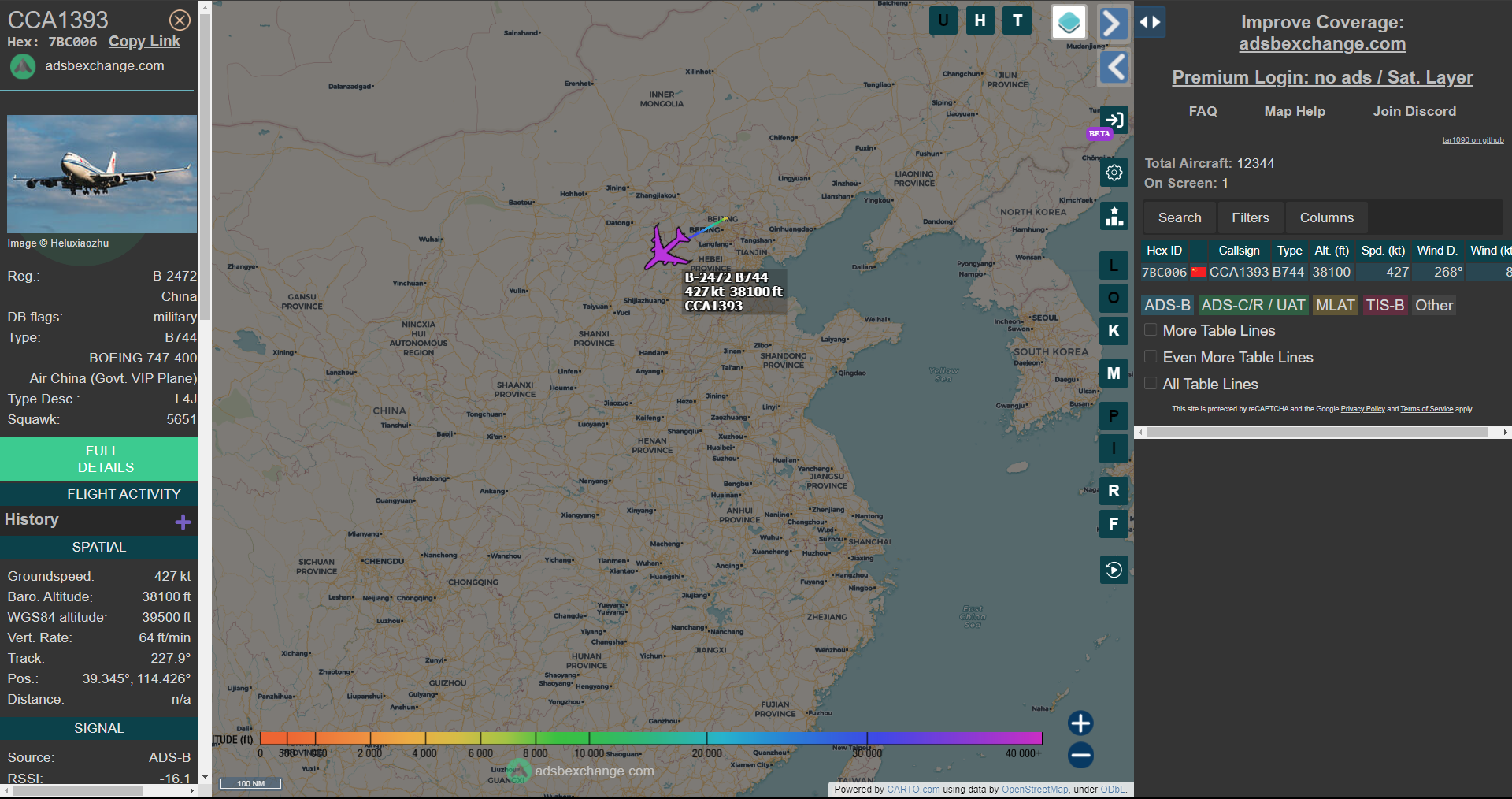Open the replay history icon

click(x=1114, y=570)
